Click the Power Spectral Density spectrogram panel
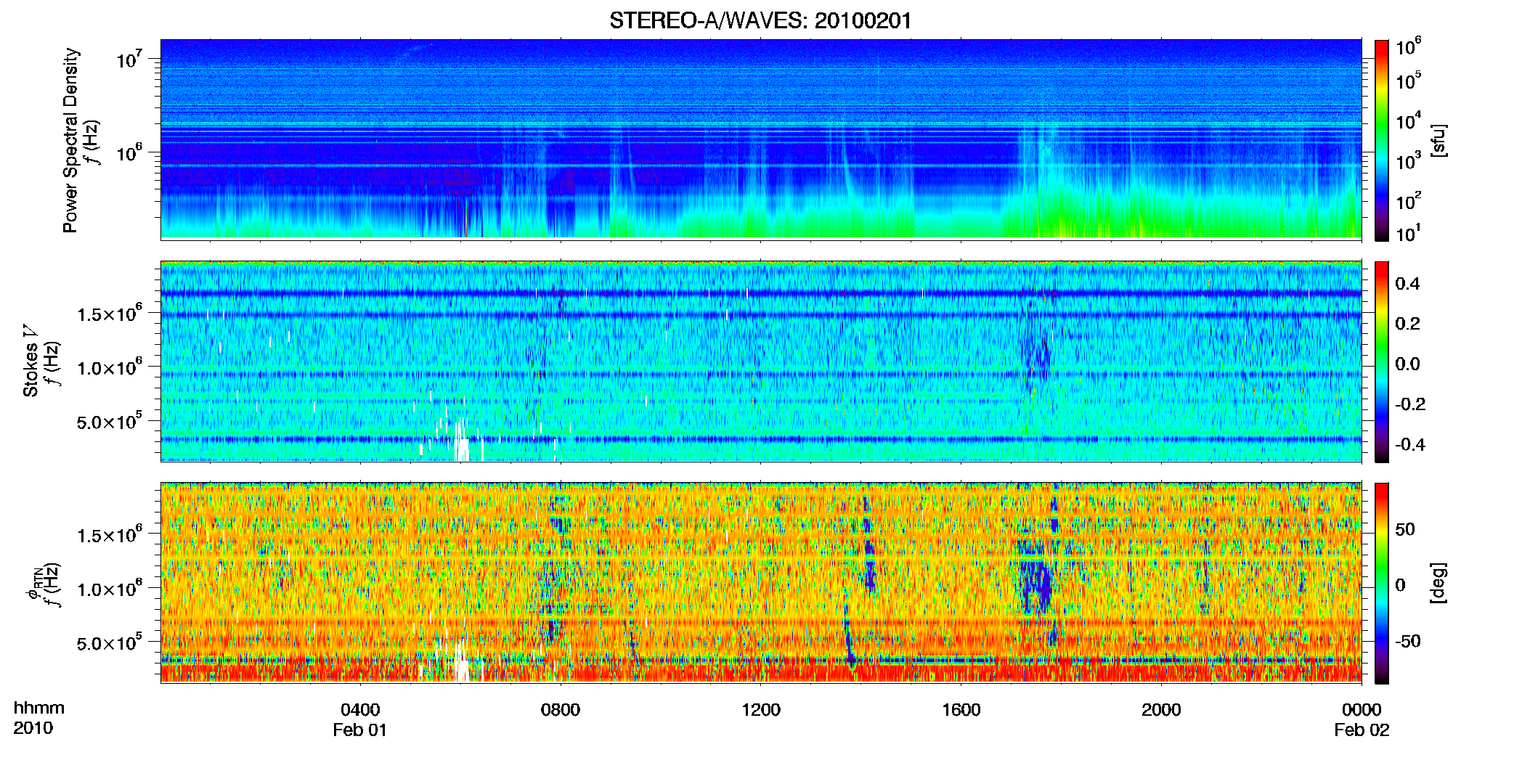 (x=761, y=139)
